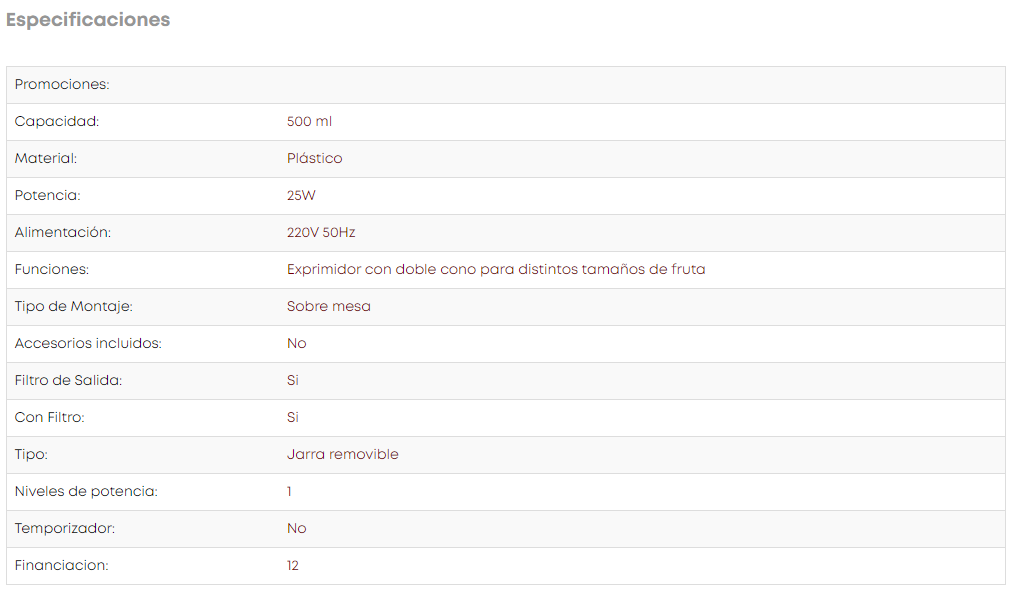
Task: Select the Financiacion 12 value
Action: [293, 565]
